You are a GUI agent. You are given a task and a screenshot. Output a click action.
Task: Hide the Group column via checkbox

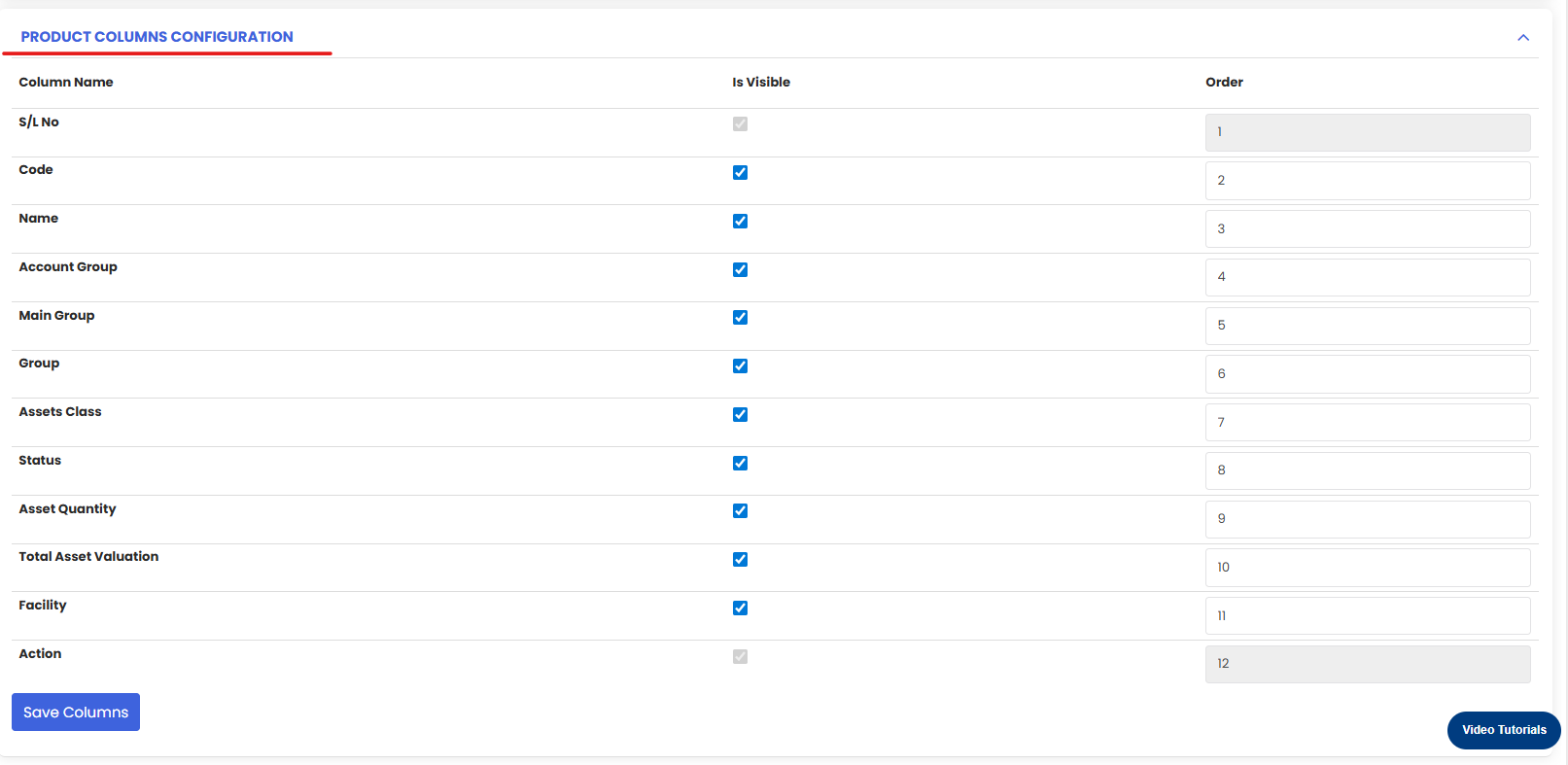point(740,365)
